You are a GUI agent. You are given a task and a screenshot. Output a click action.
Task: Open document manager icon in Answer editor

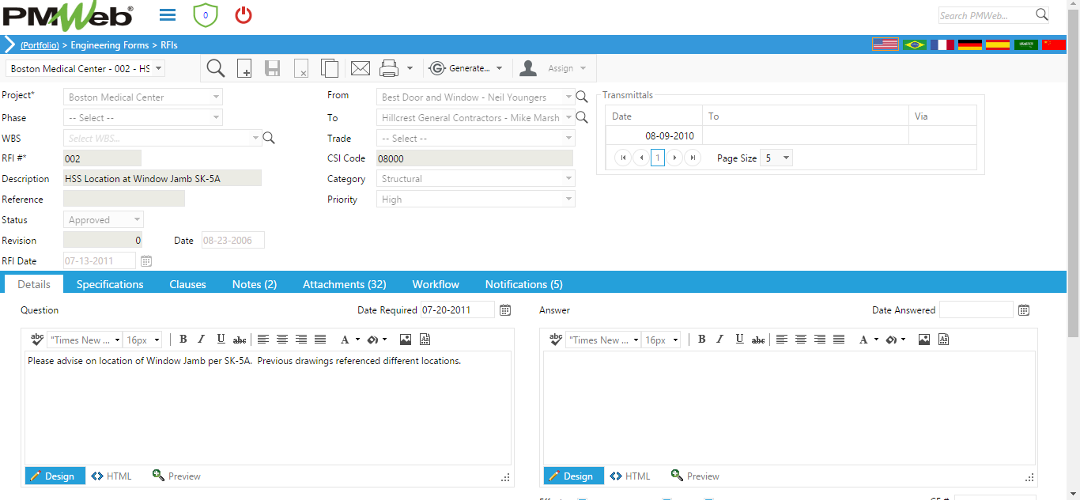click(x=943, y=339)
